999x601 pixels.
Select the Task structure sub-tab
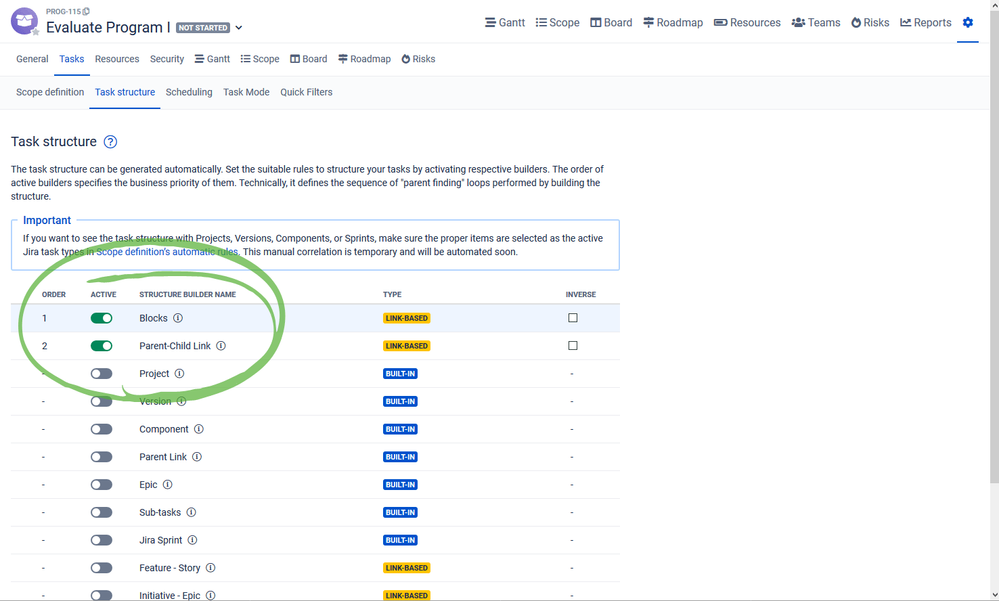click(125, 92)
